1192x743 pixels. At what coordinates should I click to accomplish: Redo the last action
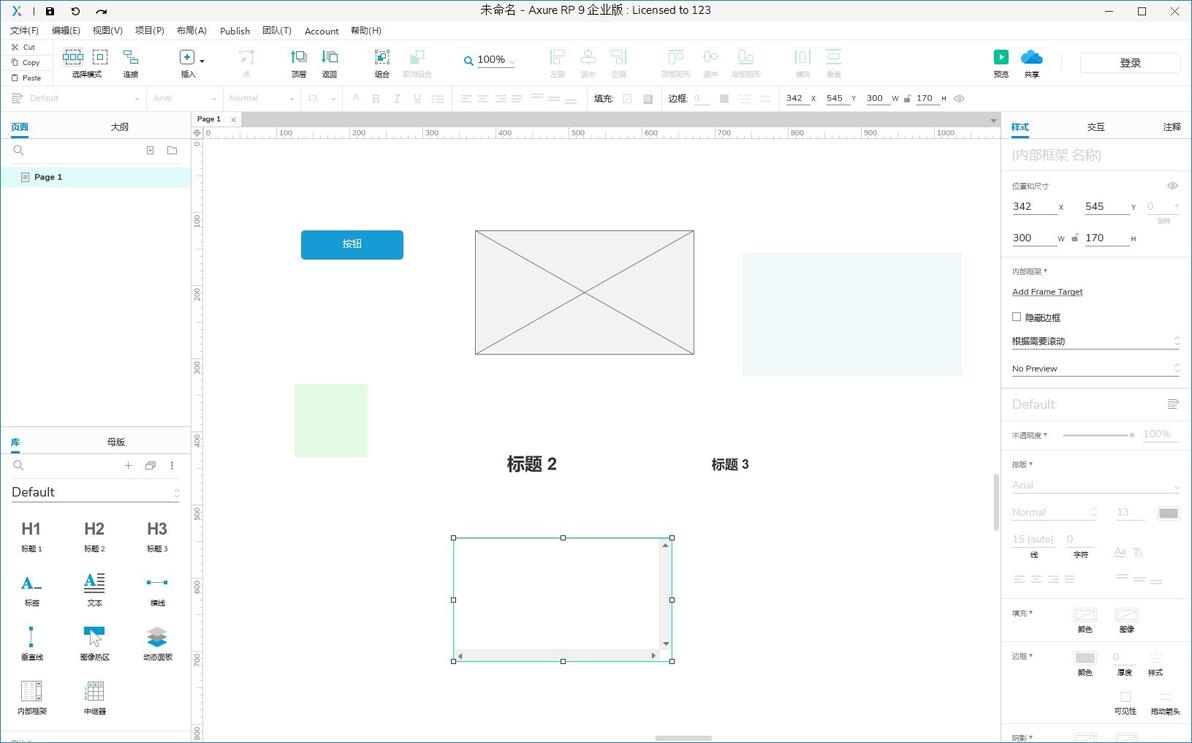[x=101, y=11]
